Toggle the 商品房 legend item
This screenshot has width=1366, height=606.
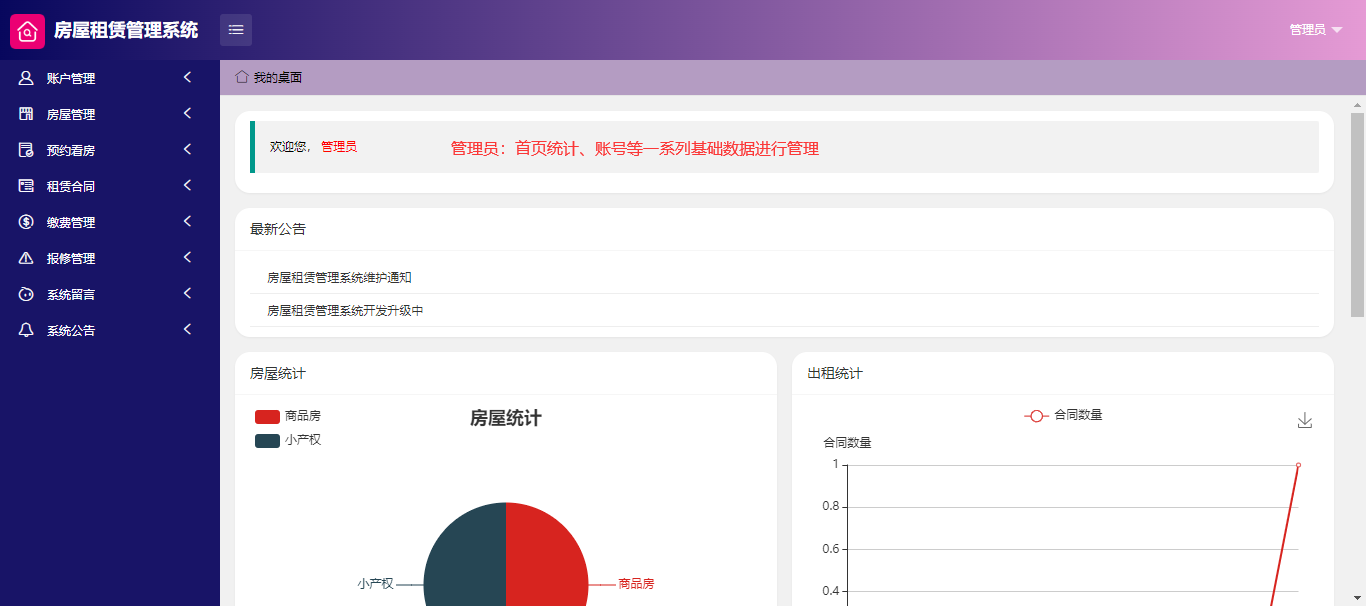tap(288, 416)
